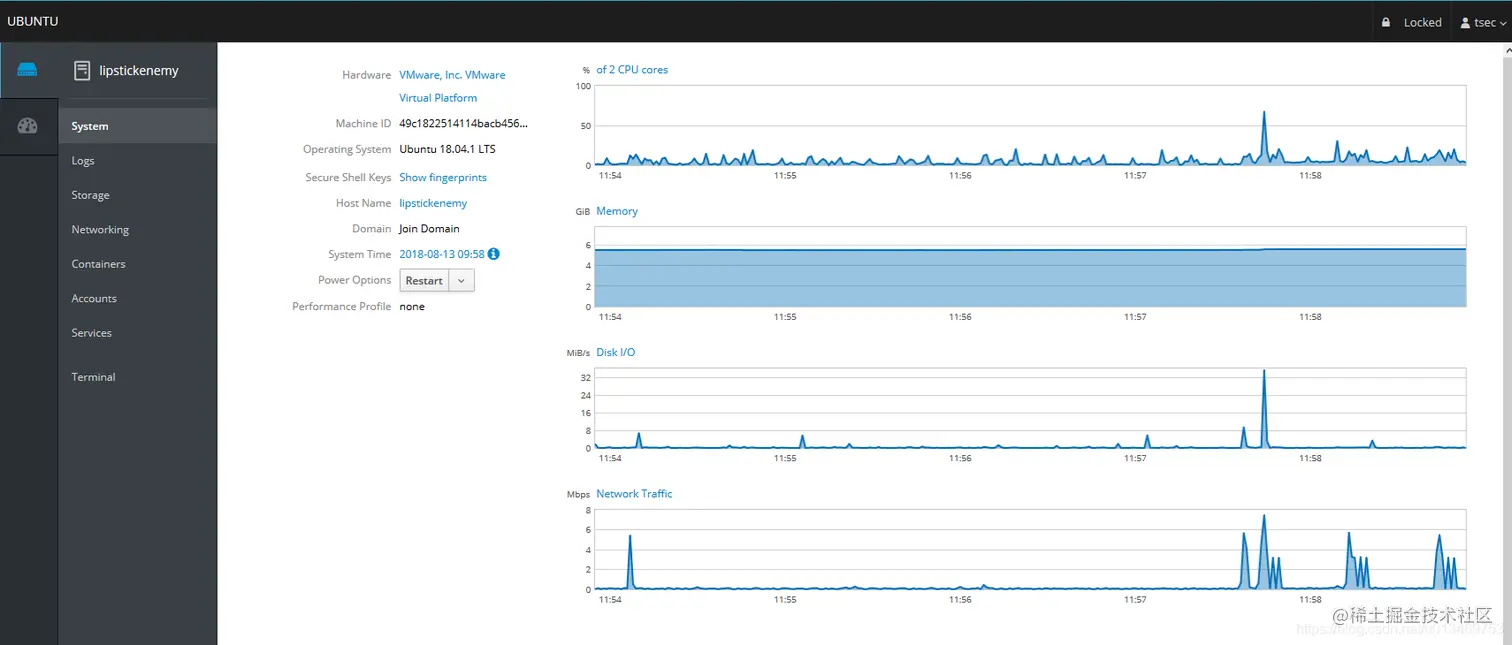The height and width of the screenshot is (645, 1512).
Task: Click the lipstickenemy host name link
Action: (x=433, y=203)
